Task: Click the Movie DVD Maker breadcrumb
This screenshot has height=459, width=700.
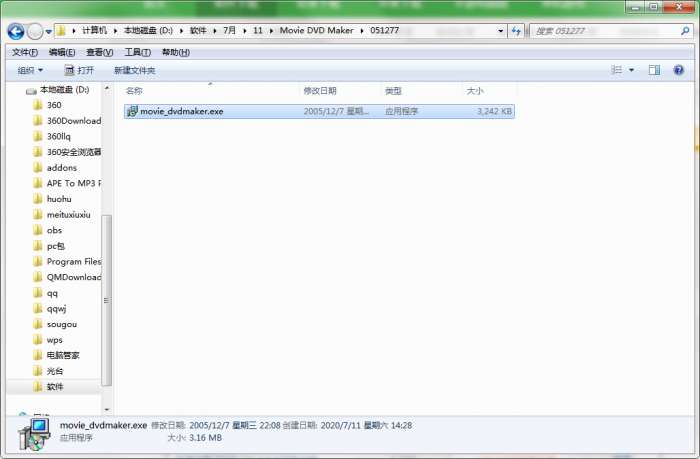Action: click(x=316, y=30)
